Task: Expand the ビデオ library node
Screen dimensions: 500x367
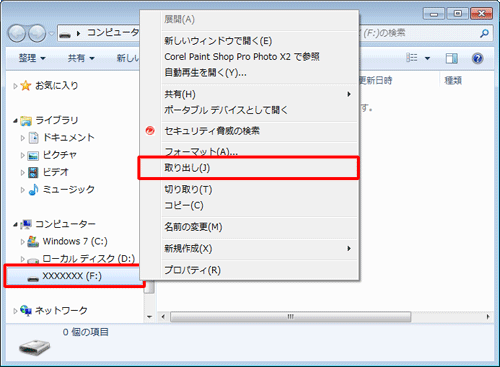Action: coord(22,173)
